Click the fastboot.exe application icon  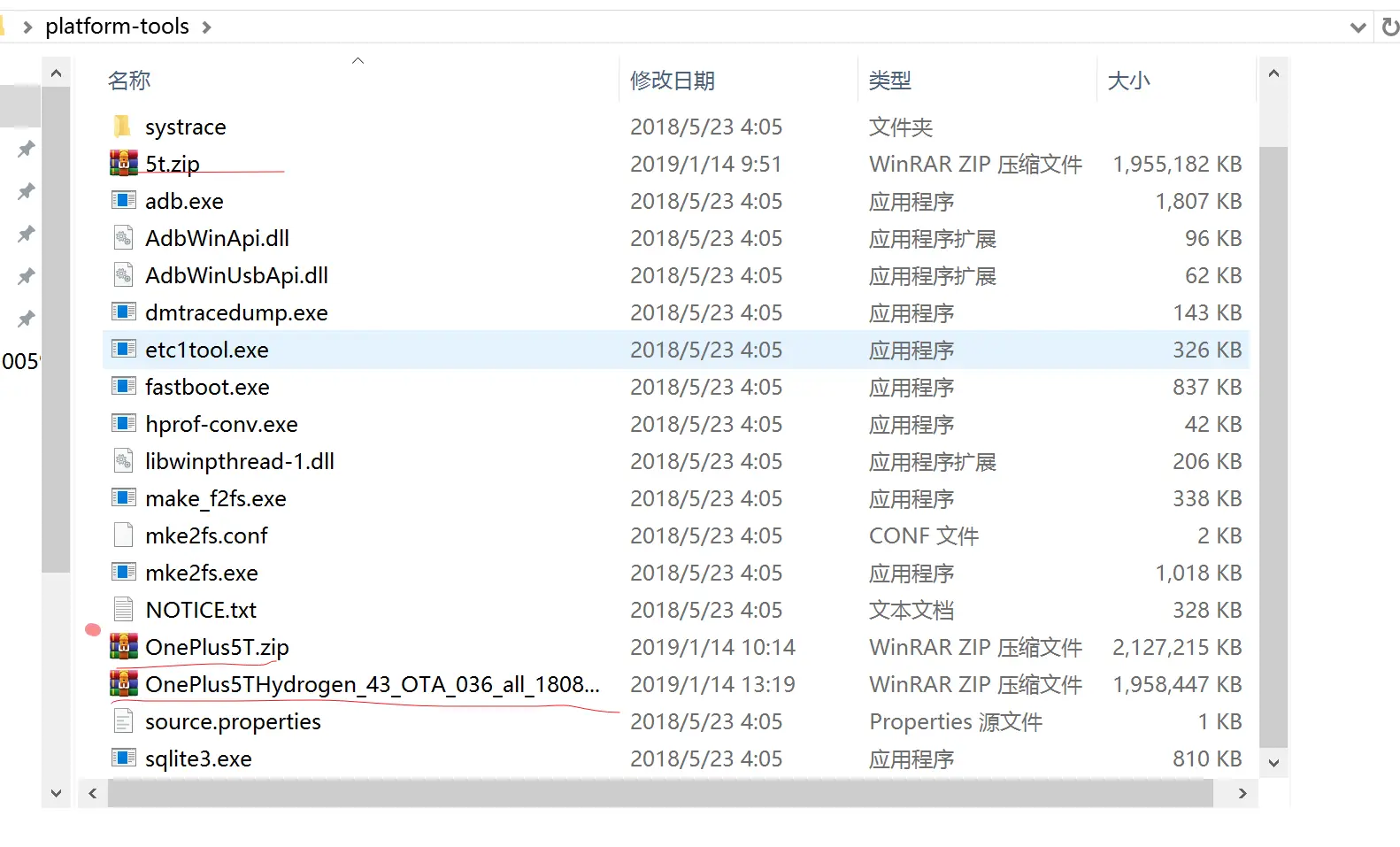click(123, 387)
